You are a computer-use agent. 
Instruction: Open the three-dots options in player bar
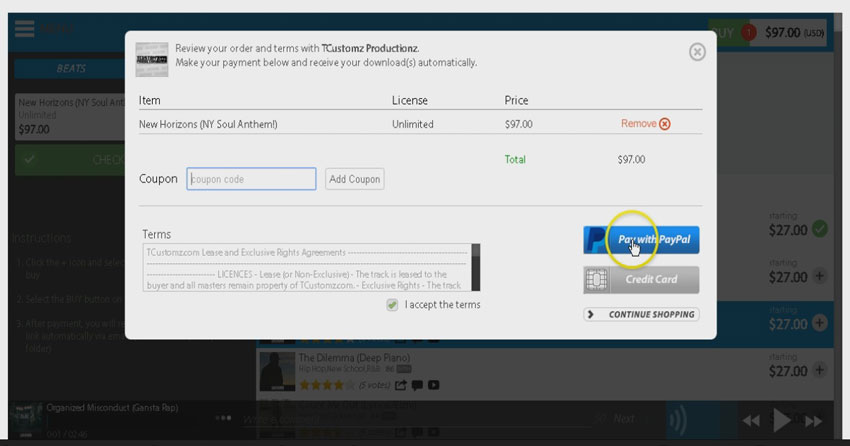223,418
